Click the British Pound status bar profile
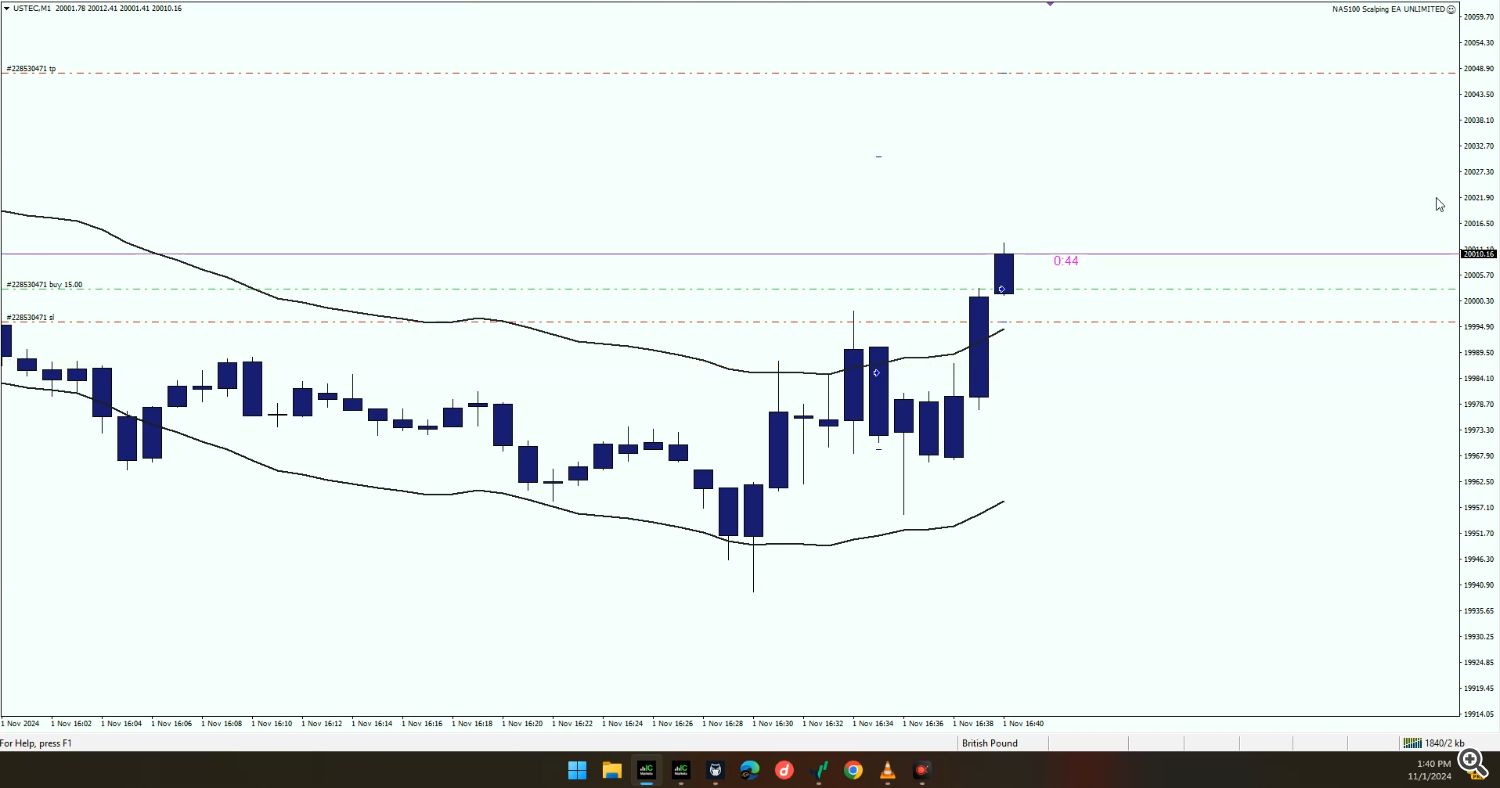 [990, 743]
